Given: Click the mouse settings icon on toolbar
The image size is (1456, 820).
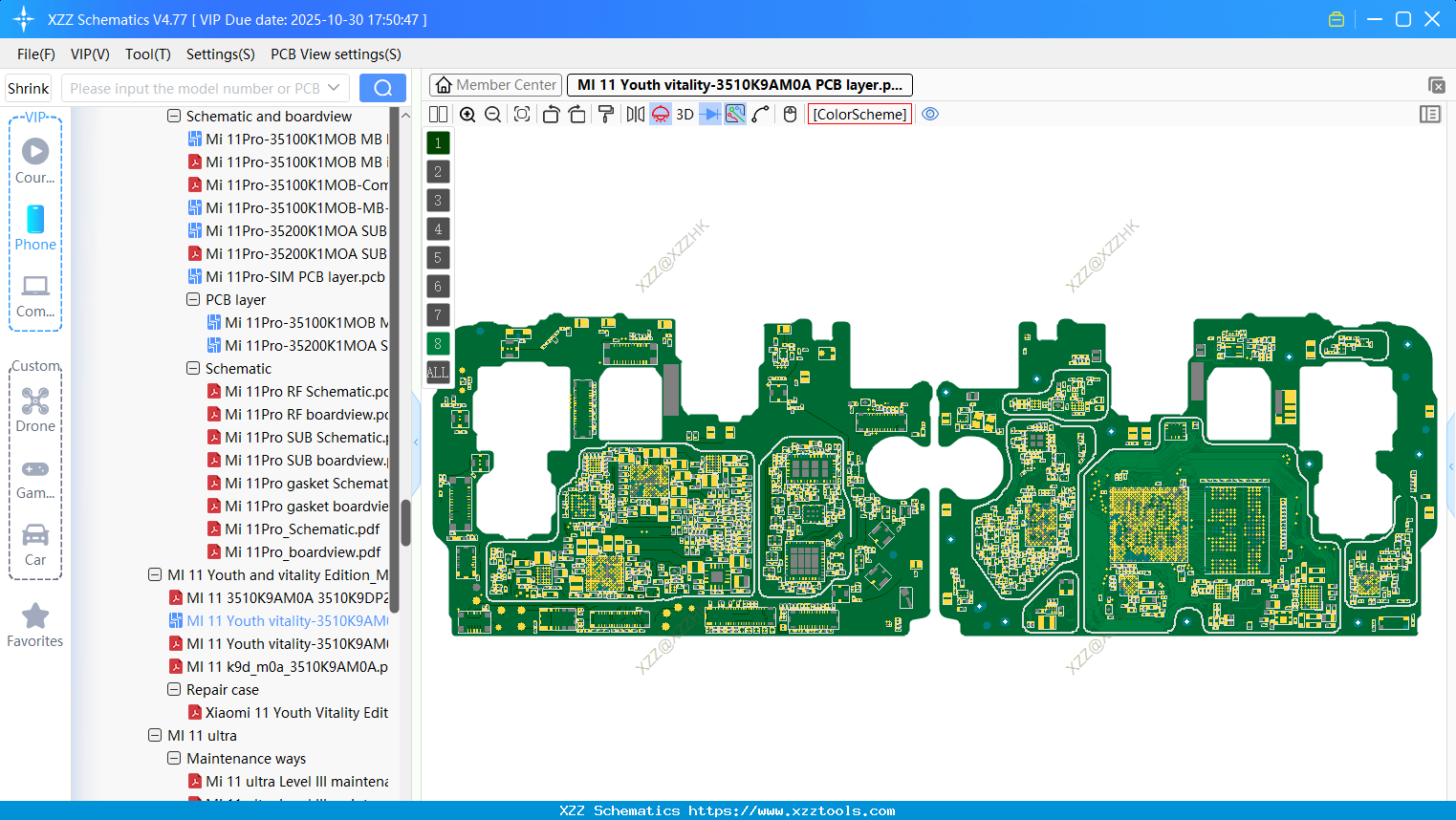Looking at the screenshot, I should coord(789,114).
